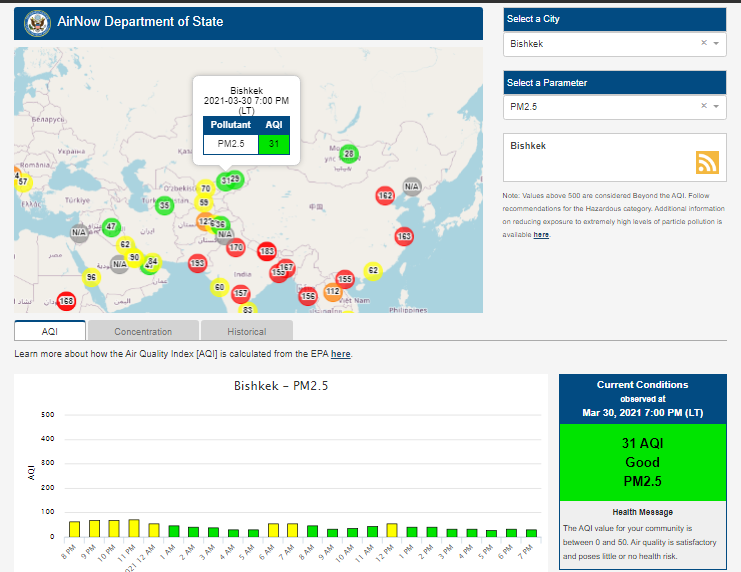The width and height of the screenshot is (741, 572).
Task: Clear the PM2.5 parameter selection
Action: (x=703, y=105)
